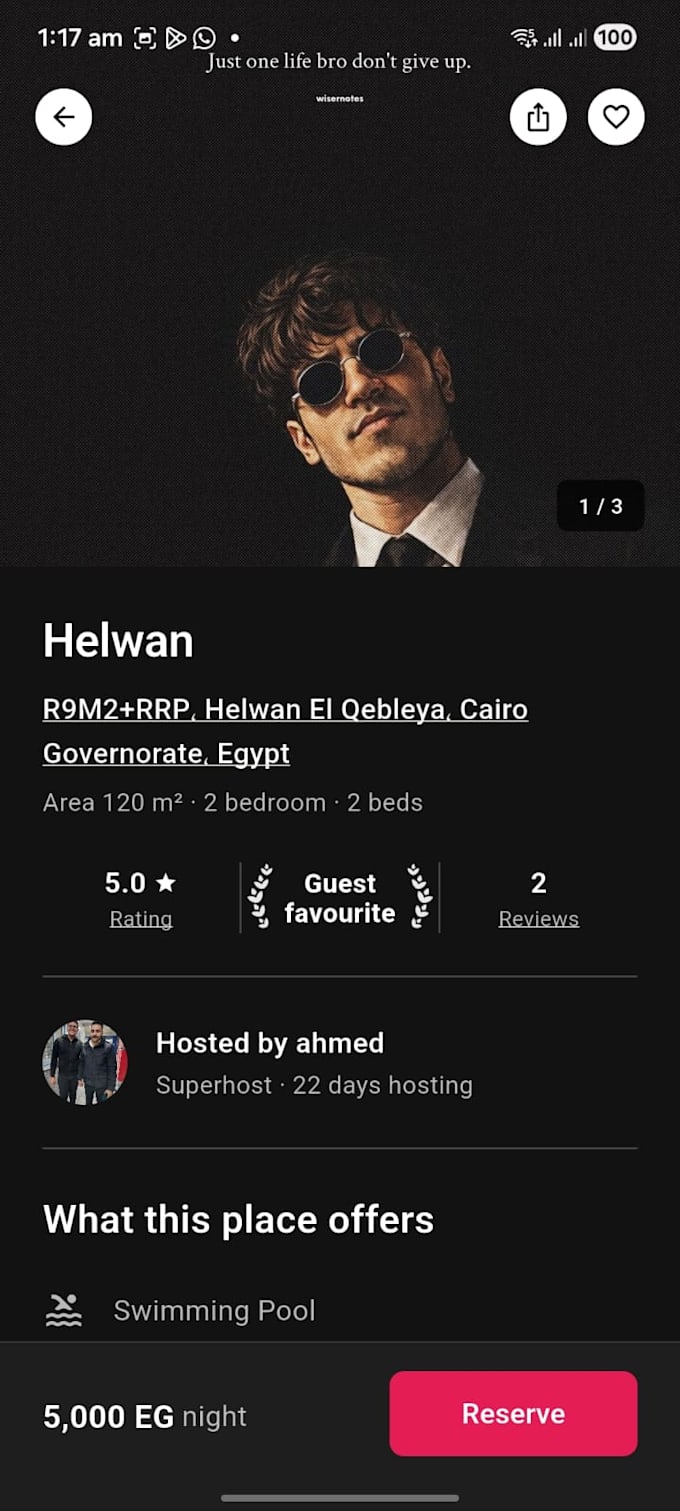
Task: Tap the Swimming Pool amenity label
Action: click(x=214, y=1311)
